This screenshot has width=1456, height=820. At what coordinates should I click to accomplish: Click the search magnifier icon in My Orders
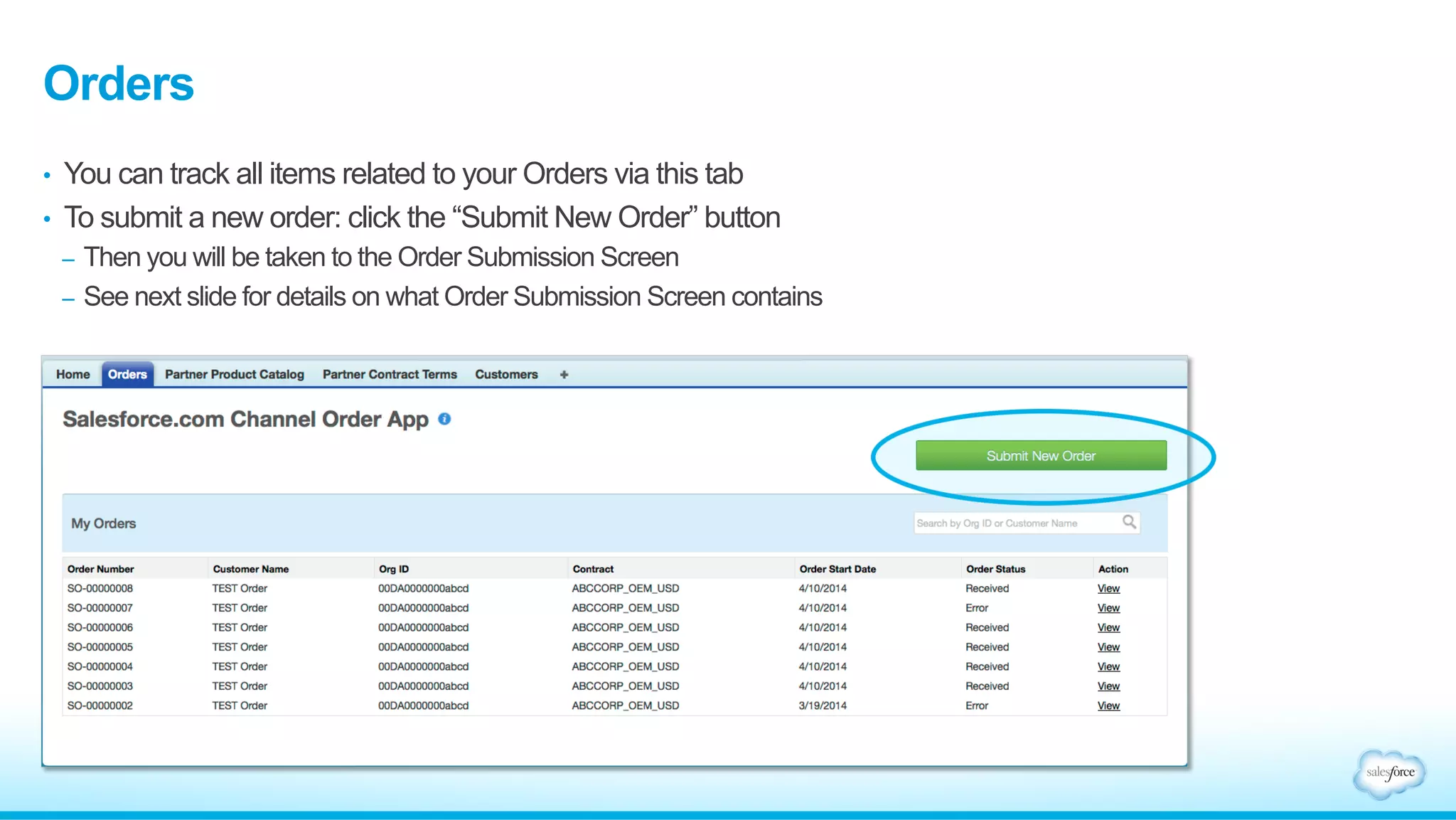pyautogui.click(x=1129, y=522)
